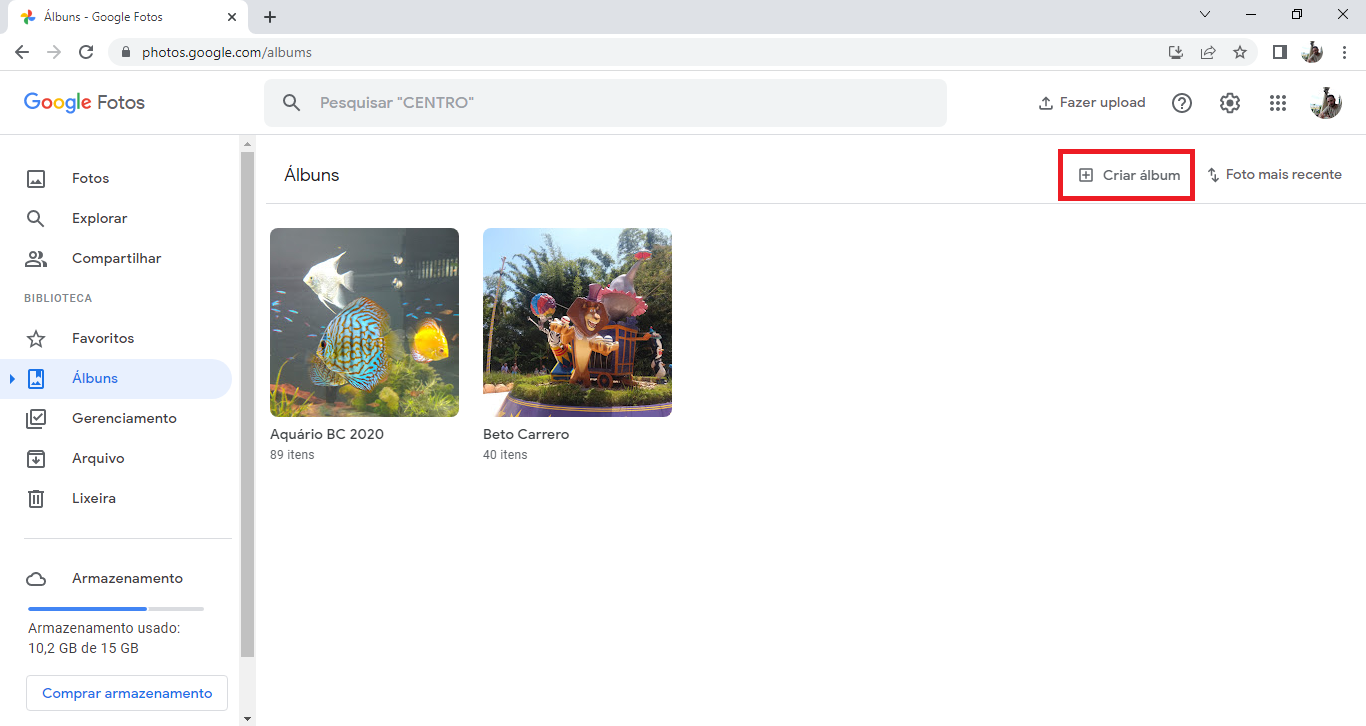Click the padlock site info icon

(x=125, y=52)
